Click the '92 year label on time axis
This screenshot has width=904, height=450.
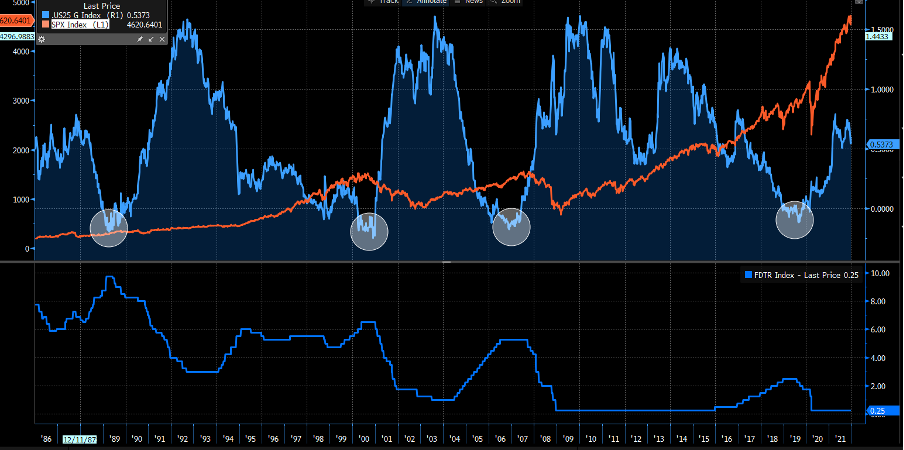tap(182, 439)
